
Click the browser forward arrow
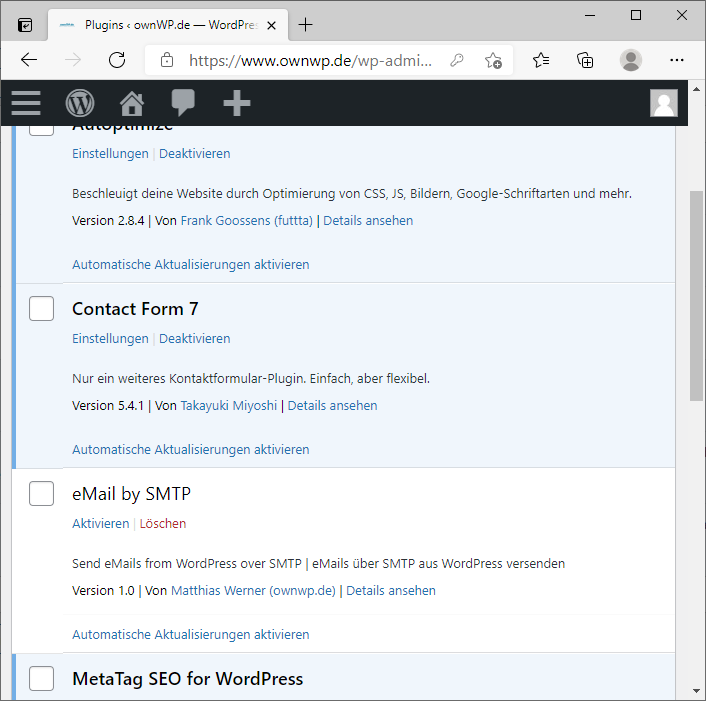pos(73,60)
